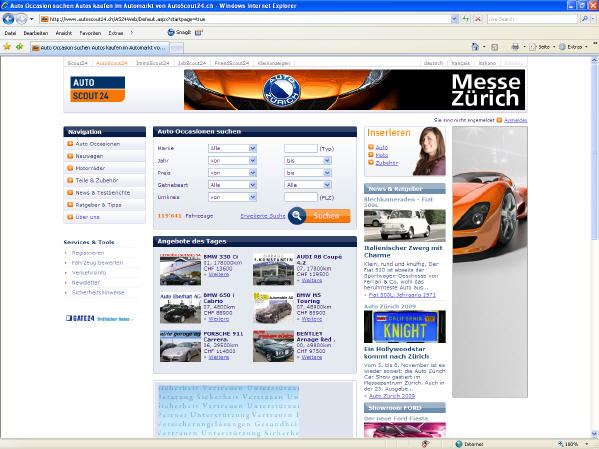Click the Suchen search button
This screenshot has height=449, width=599.
click(x=327, y=216)
